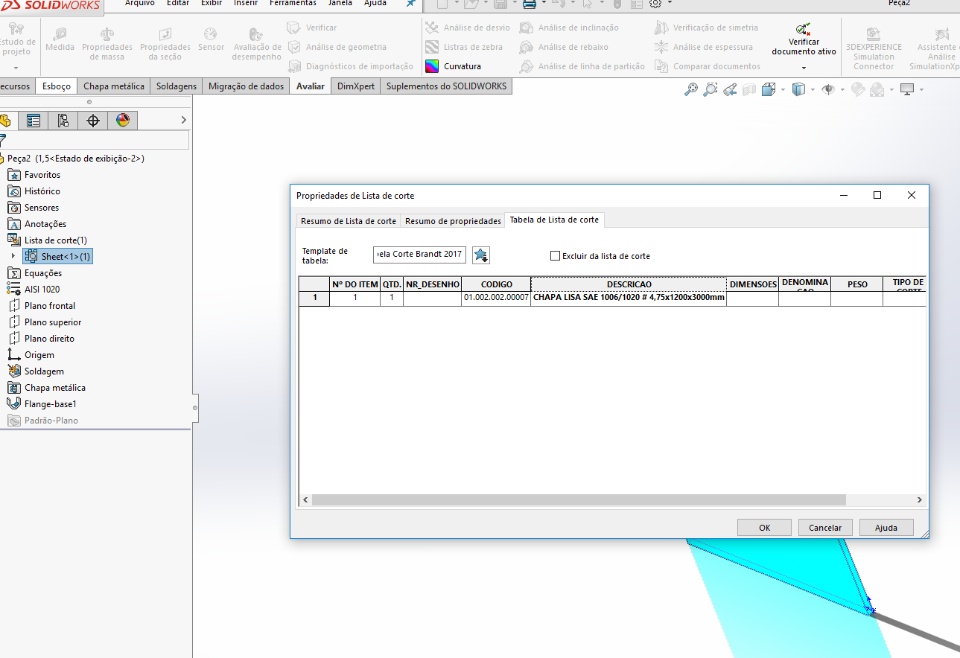Click the CODIGO cell 01.002.002.00007

[496, 297]
